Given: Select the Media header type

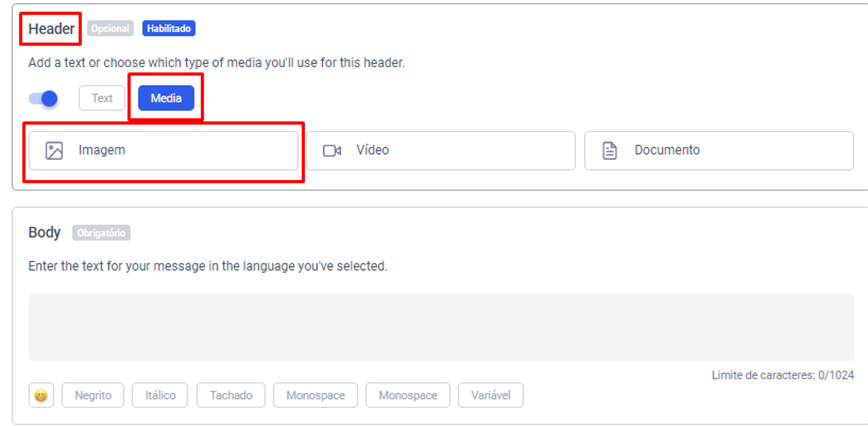Looking at the screenshot, I should tap(166, 99).
